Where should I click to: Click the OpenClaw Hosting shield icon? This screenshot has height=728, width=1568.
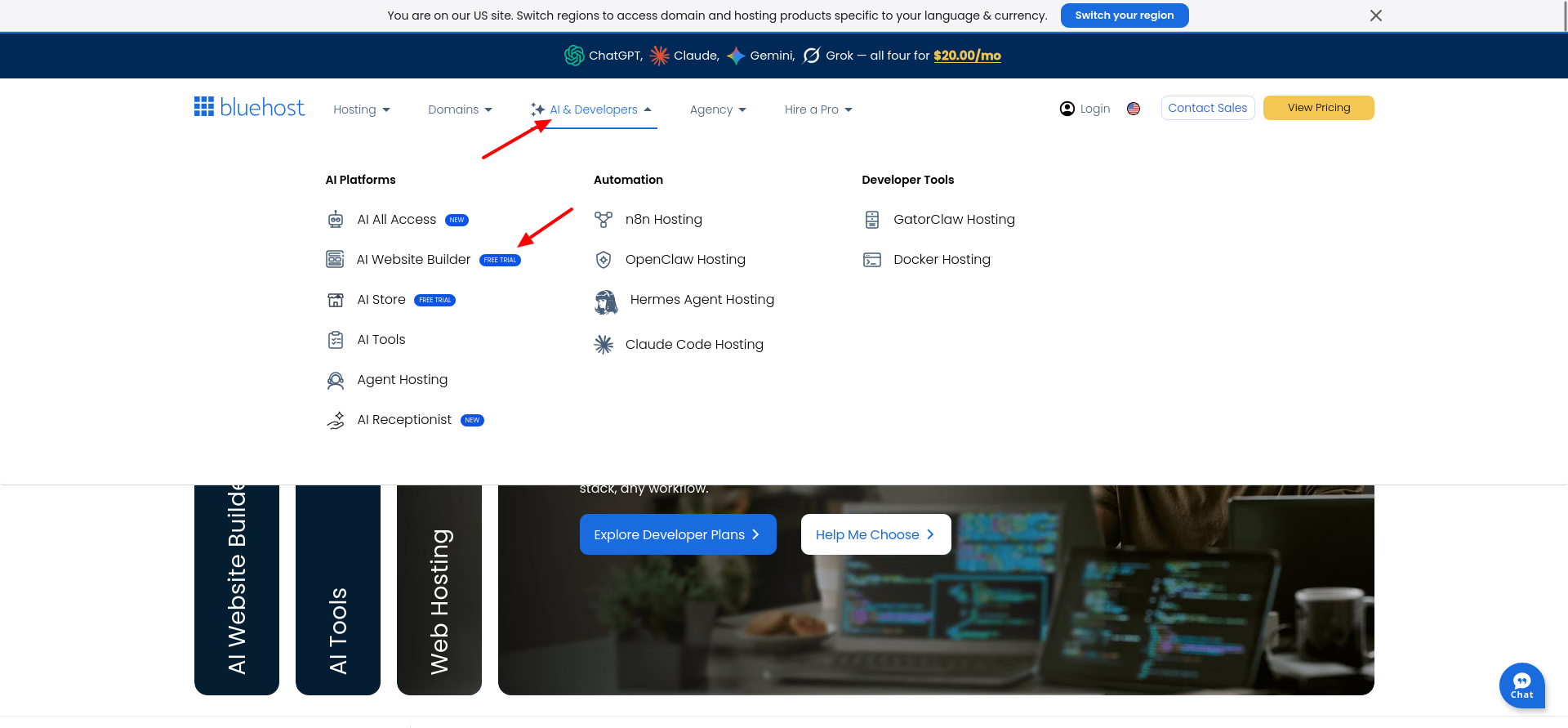pos(604,260)
